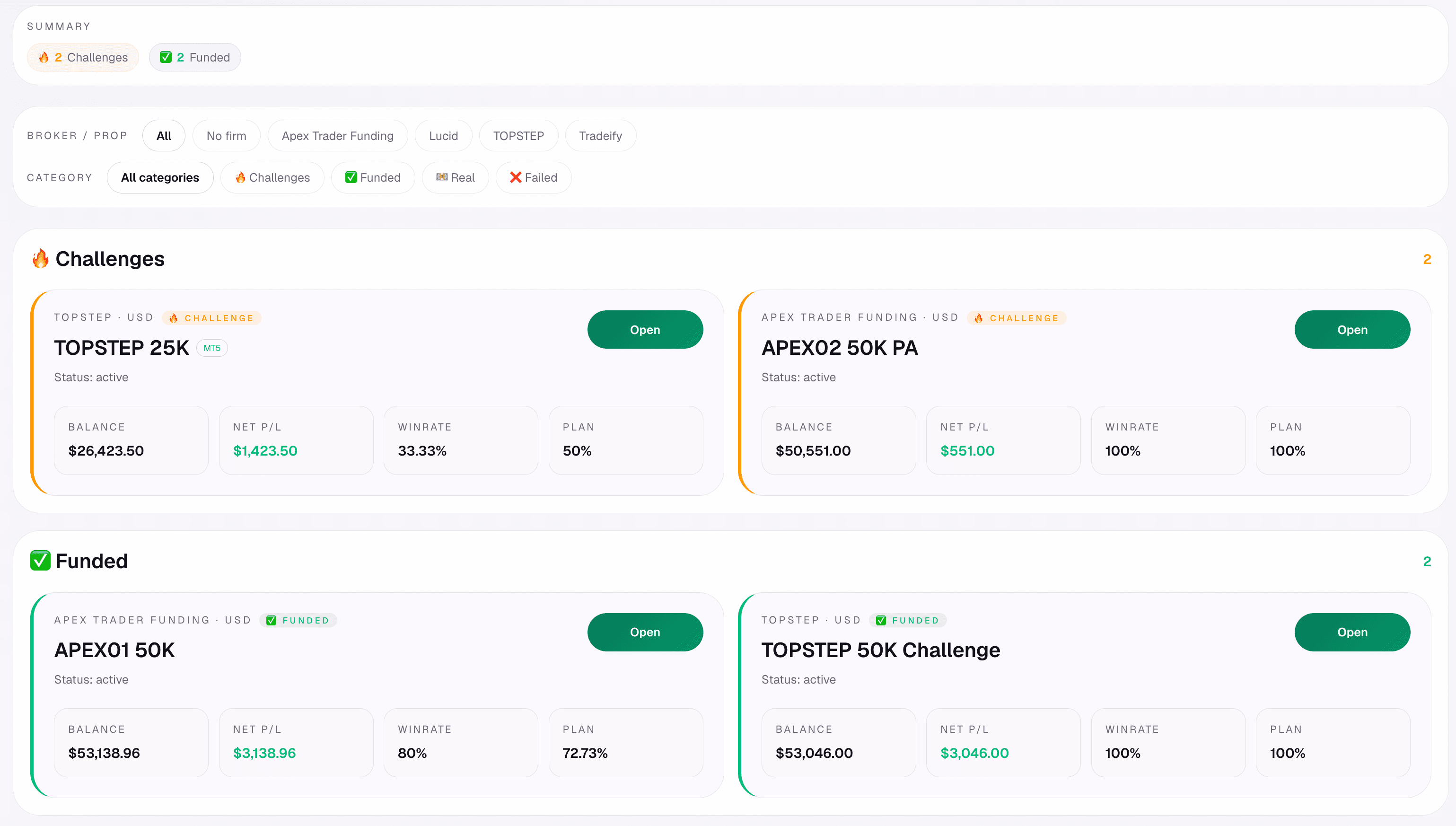Click the plan value 50%

tap(577, 451)
